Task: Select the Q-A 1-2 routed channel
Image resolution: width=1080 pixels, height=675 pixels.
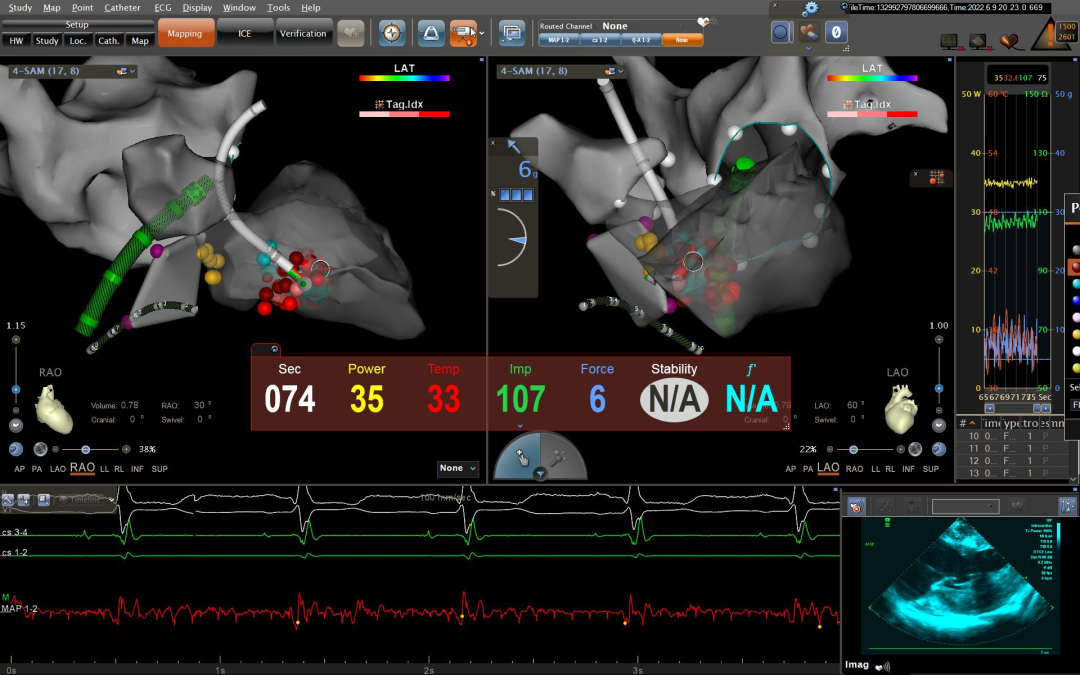Action: point(641,40)
